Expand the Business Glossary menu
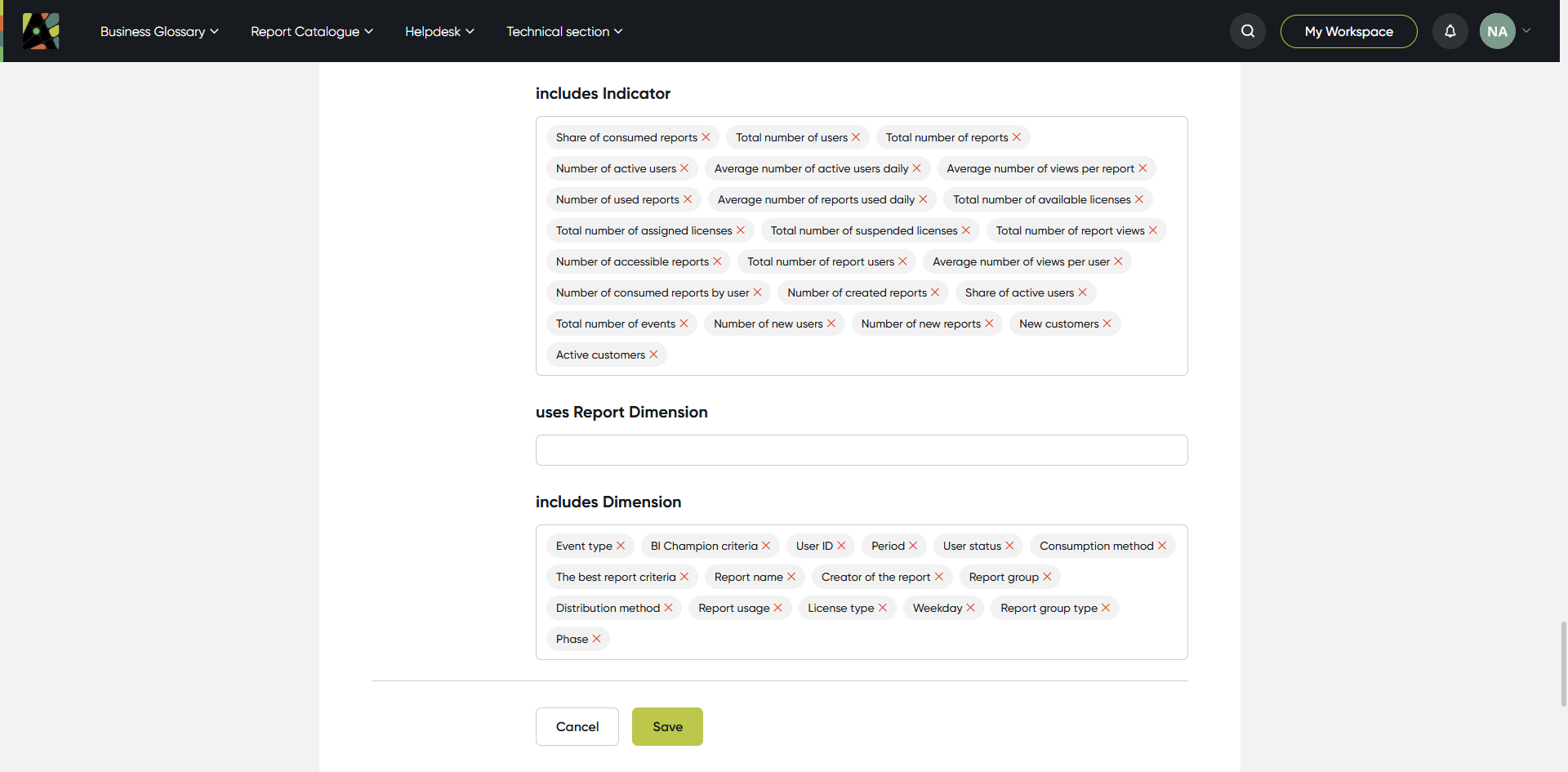 tap(159, 31)
